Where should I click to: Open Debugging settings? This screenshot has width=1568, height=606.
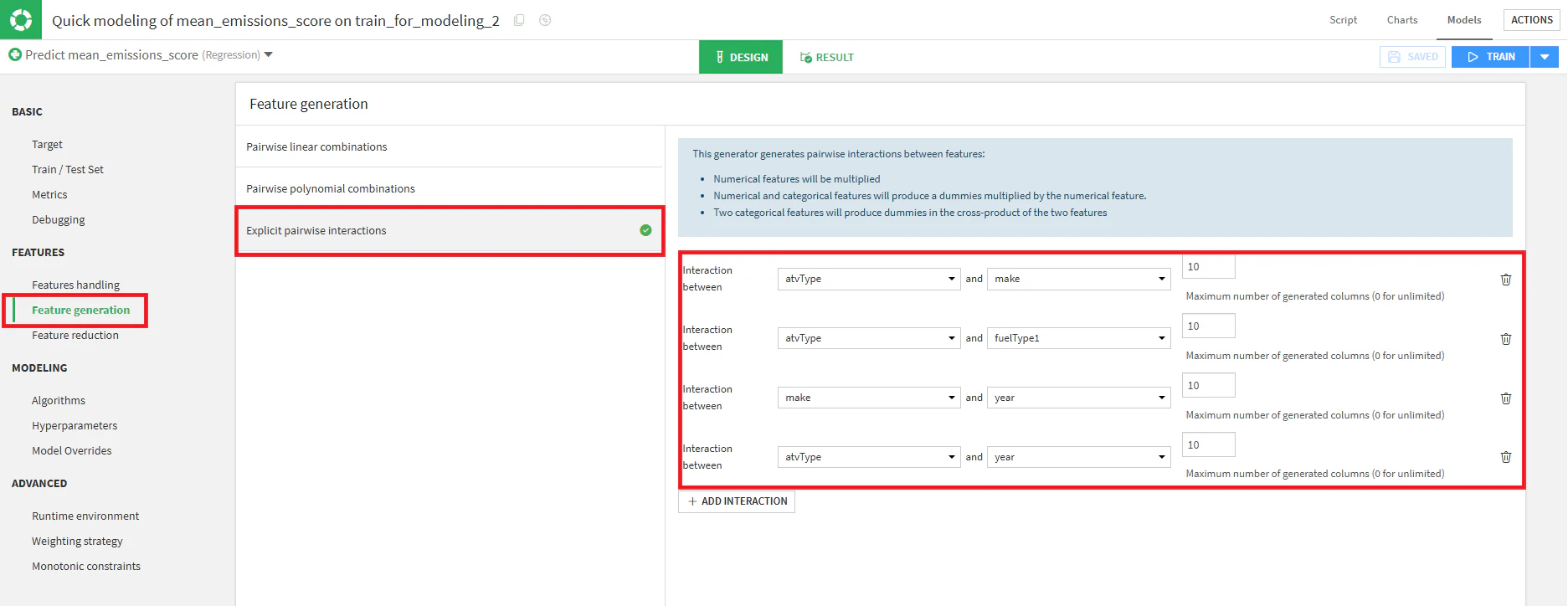(59, 220)
